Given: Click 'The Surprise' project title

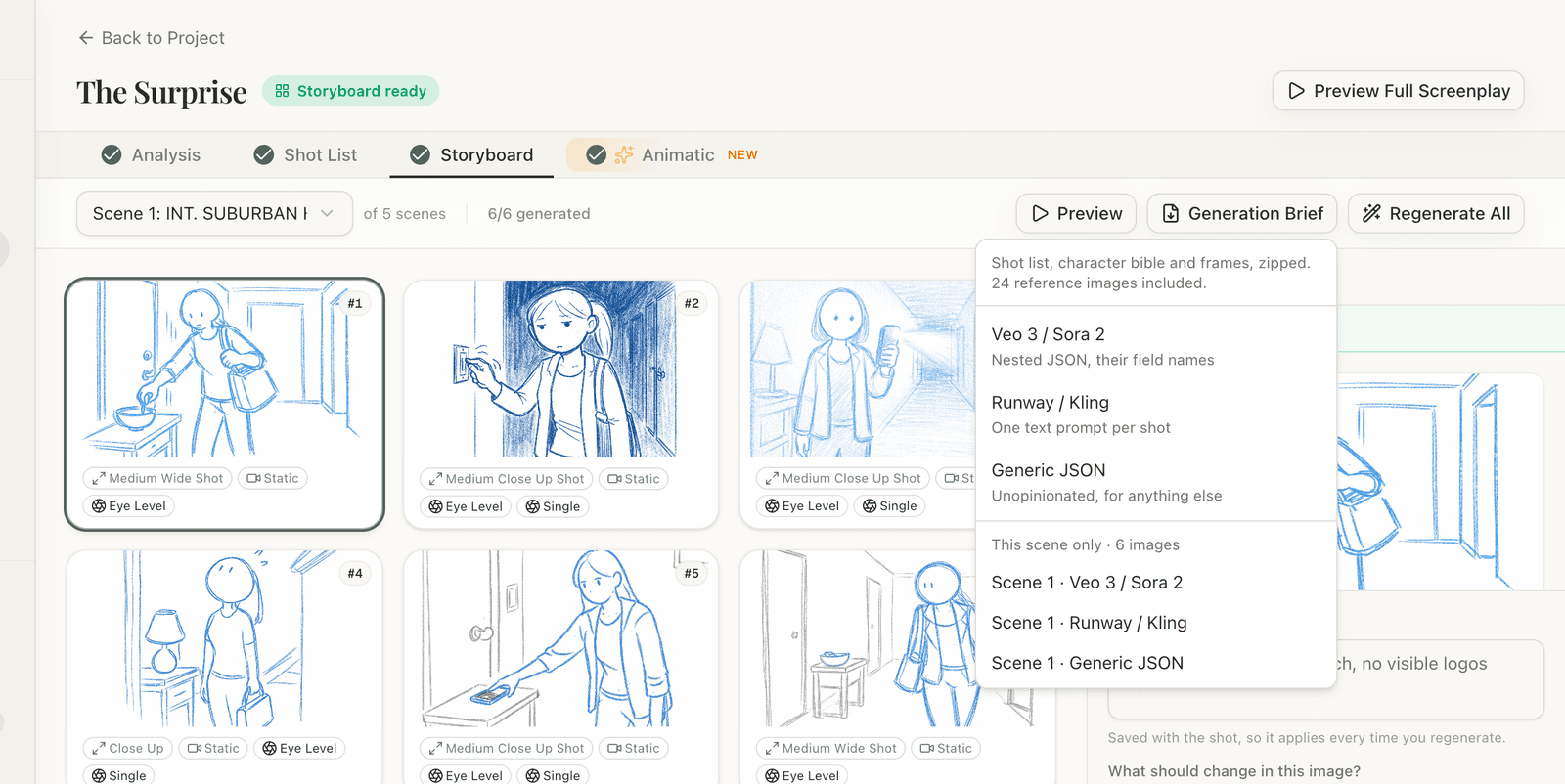Looking at the screenshot, I should click(161, 92).
